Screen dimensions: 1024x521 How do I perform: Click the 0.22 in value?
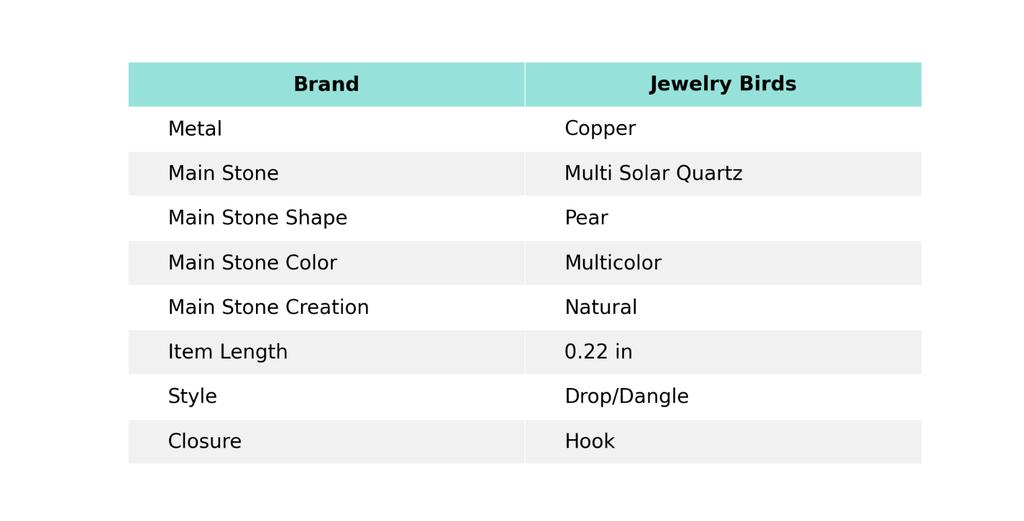coord(598,352)
